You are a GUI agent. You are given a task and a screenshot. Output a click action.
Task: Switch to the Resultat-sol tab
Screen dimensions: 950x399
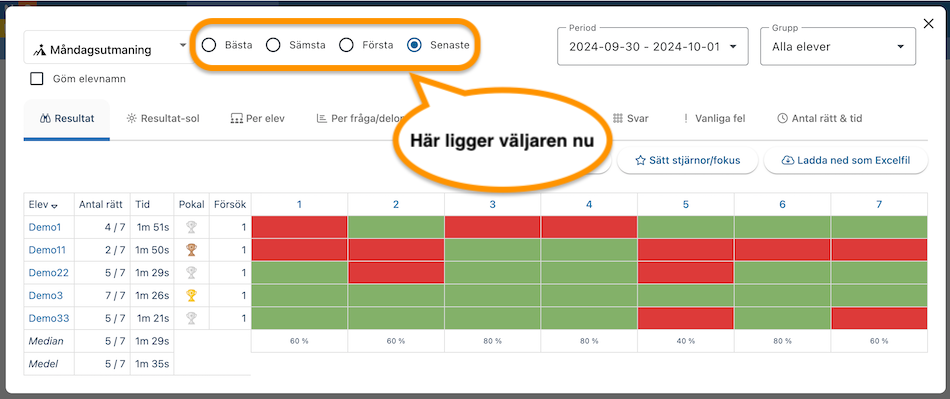click(x=162, y=119)
